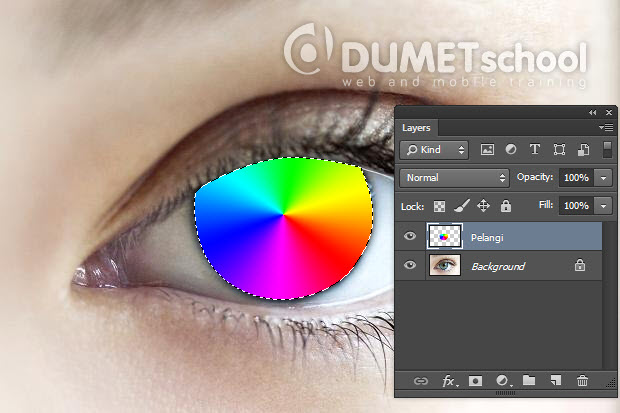Click the Layers panel vertical scrollbar
The image size is (620, 413).
(x=608, y=296)
